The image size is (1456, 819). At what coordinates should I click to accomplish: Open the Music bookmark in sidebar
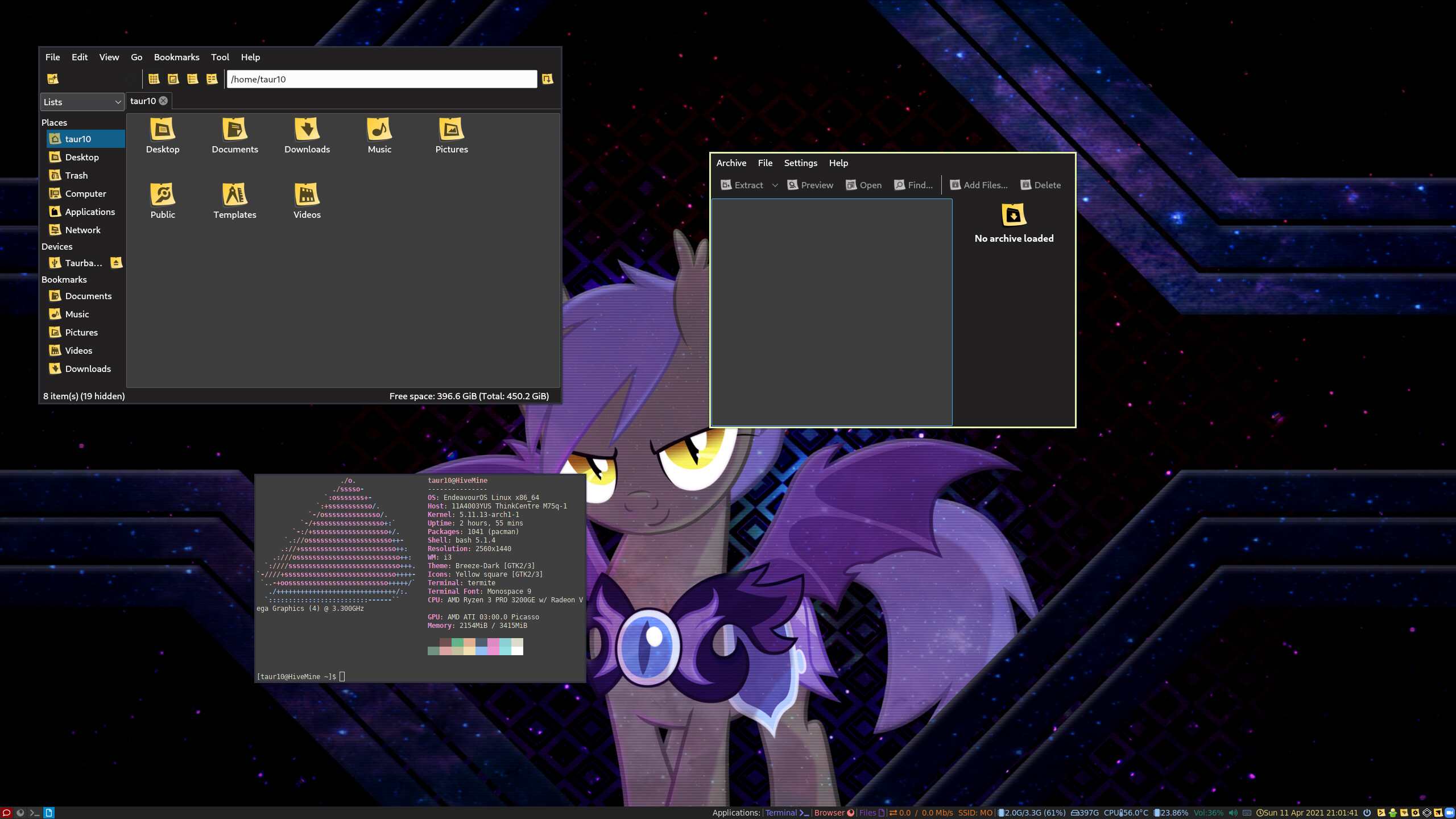(x=85, y=314)
